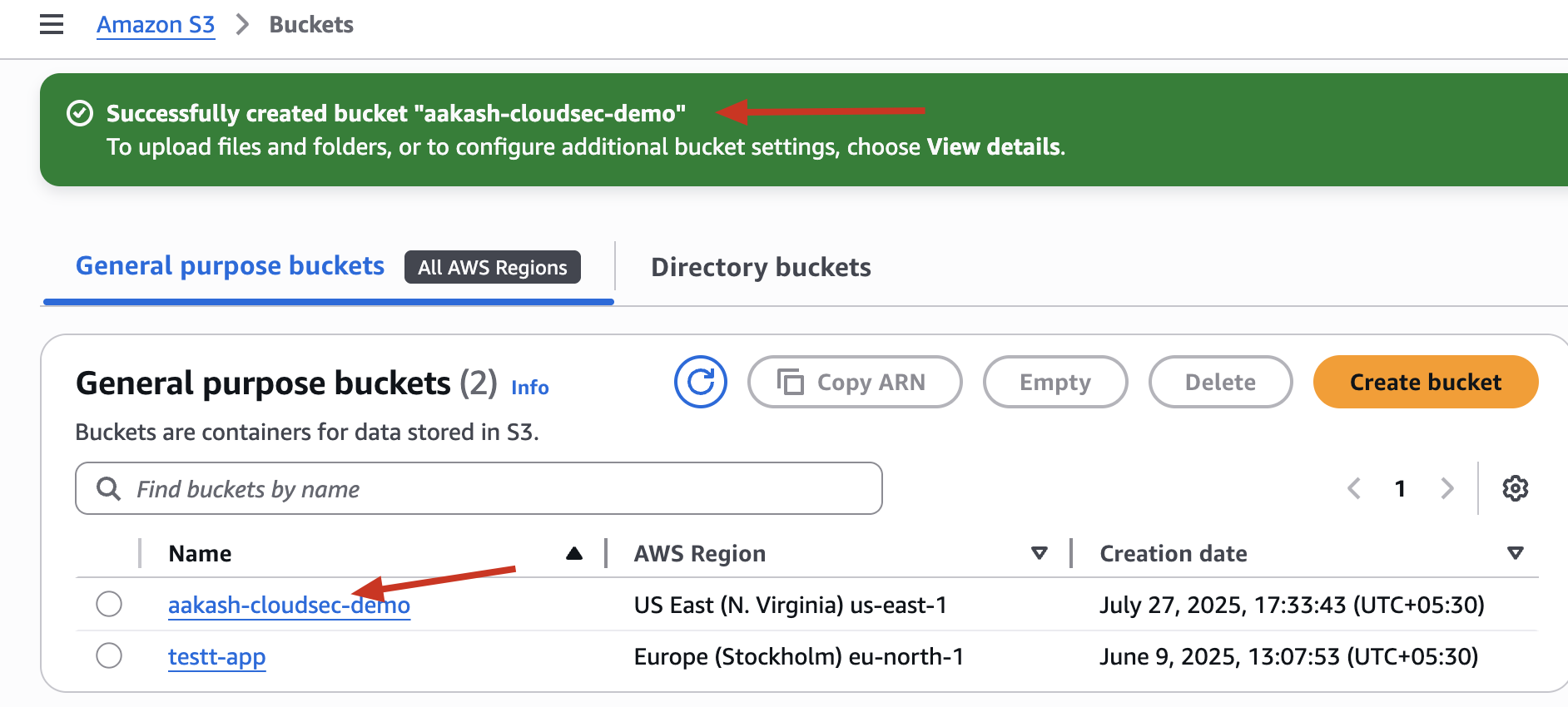Click the search magnifier icon

pos(108,488)
